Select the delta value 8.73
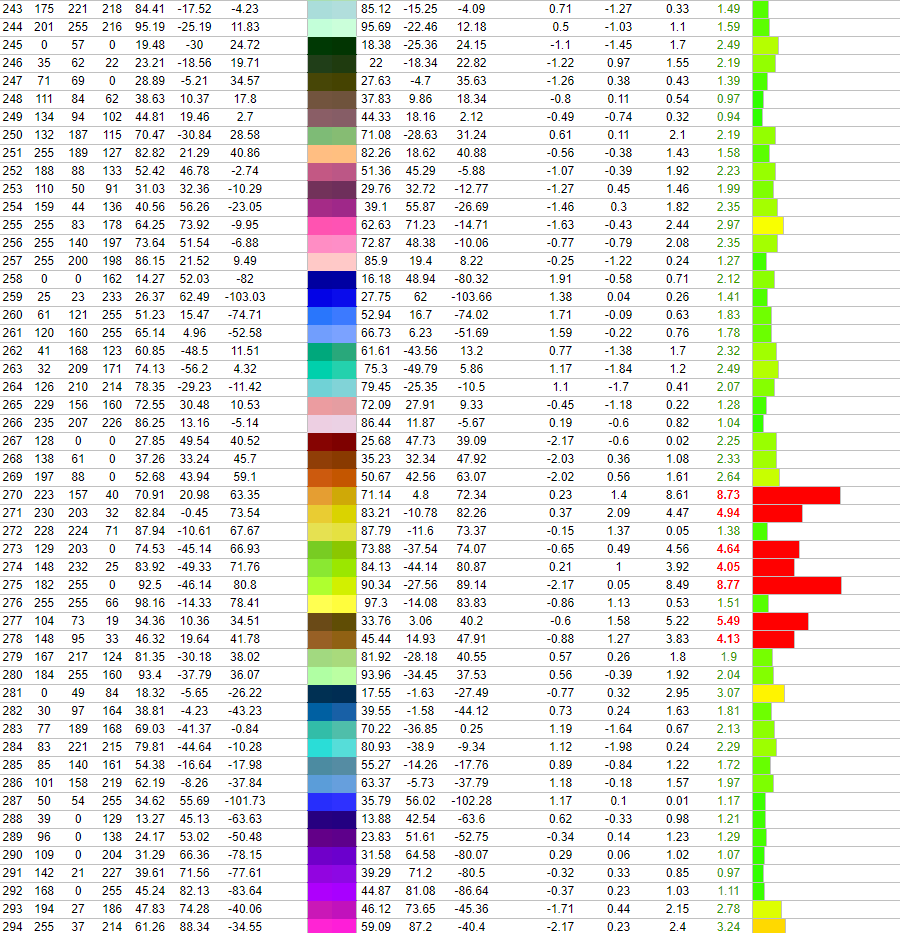 pyautogui.click(x=728, y=495)
